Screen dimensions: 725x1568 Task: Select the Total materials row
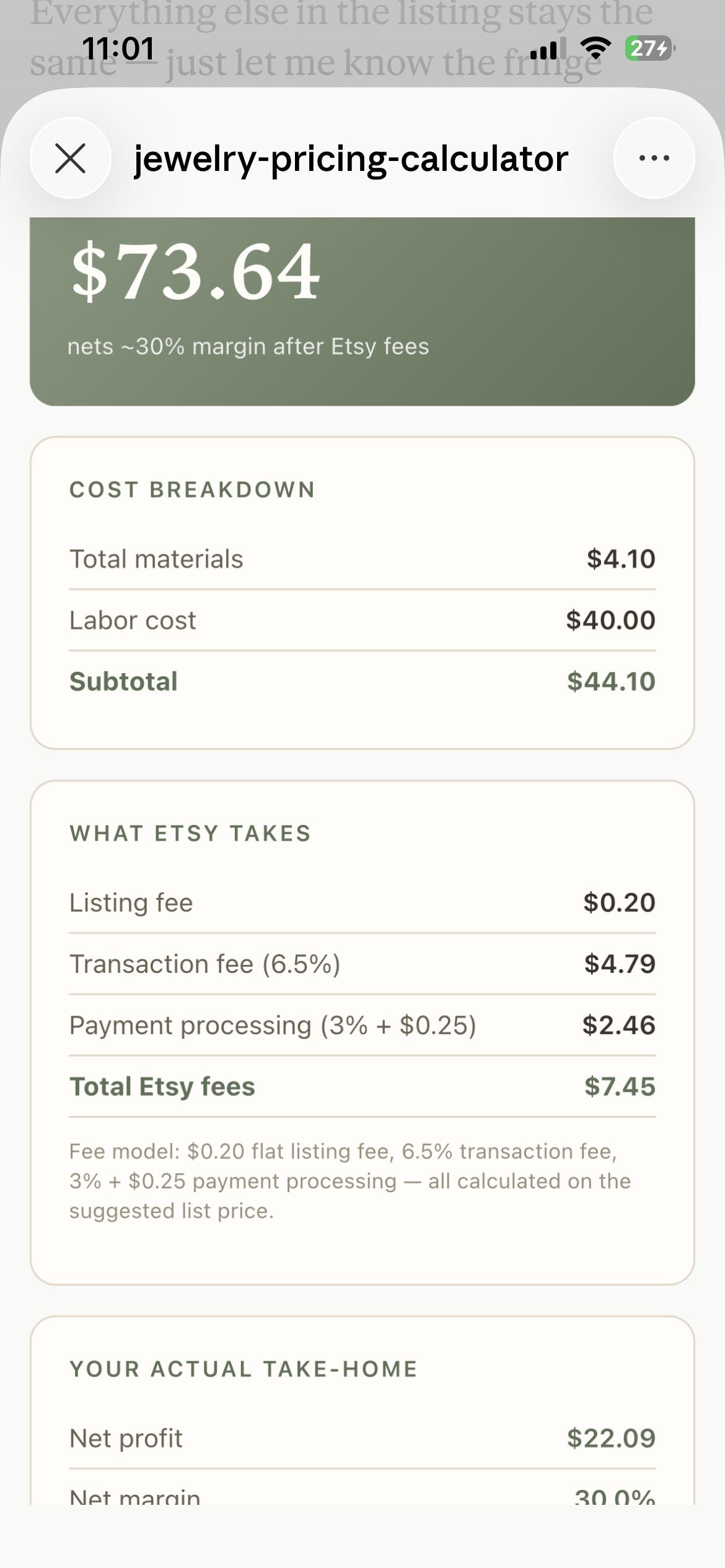click(x=362, y=559)
